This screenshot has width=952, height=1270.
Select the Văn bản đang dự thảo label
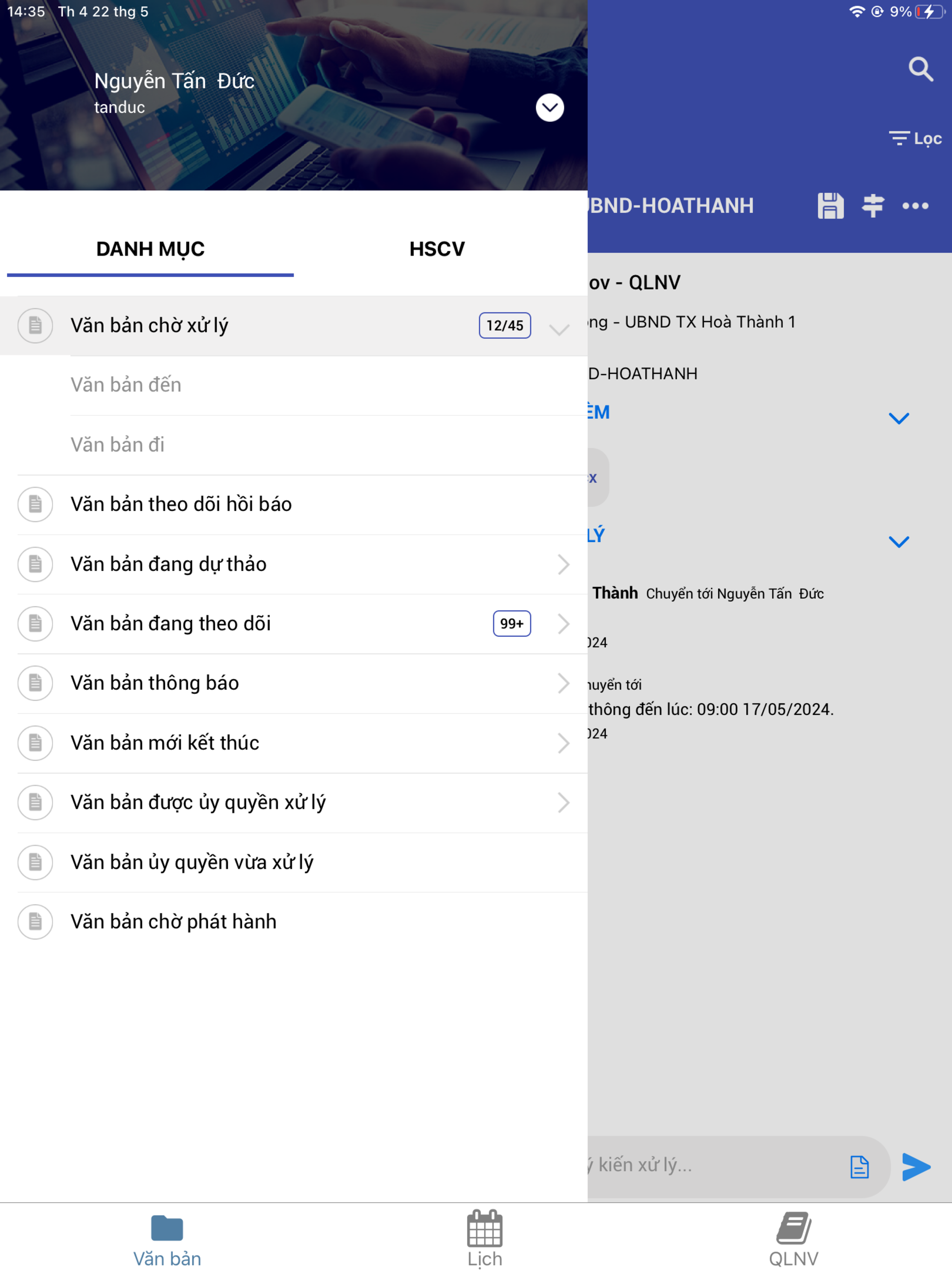click(168, 564)
